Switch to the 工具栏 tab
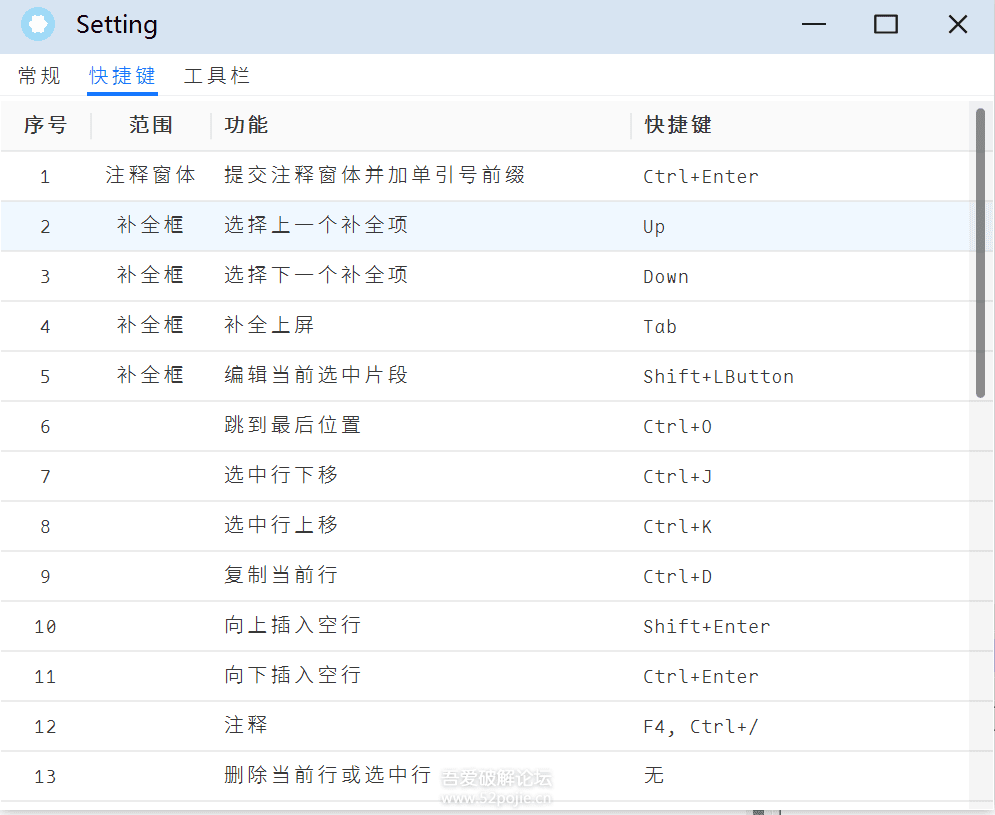Screen dimensions: 995x815 (x=216, y=76)
